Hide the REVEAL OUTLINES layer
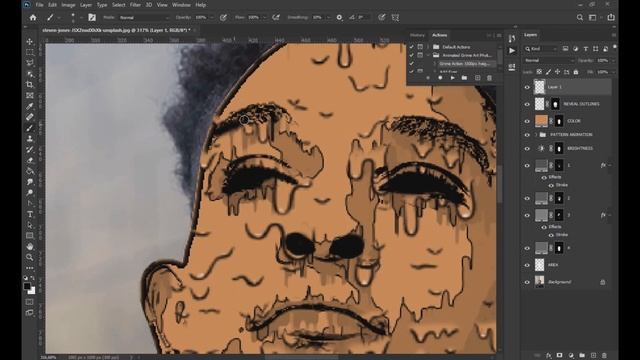The width and height of the screenshot is (640, 360). 527,104
